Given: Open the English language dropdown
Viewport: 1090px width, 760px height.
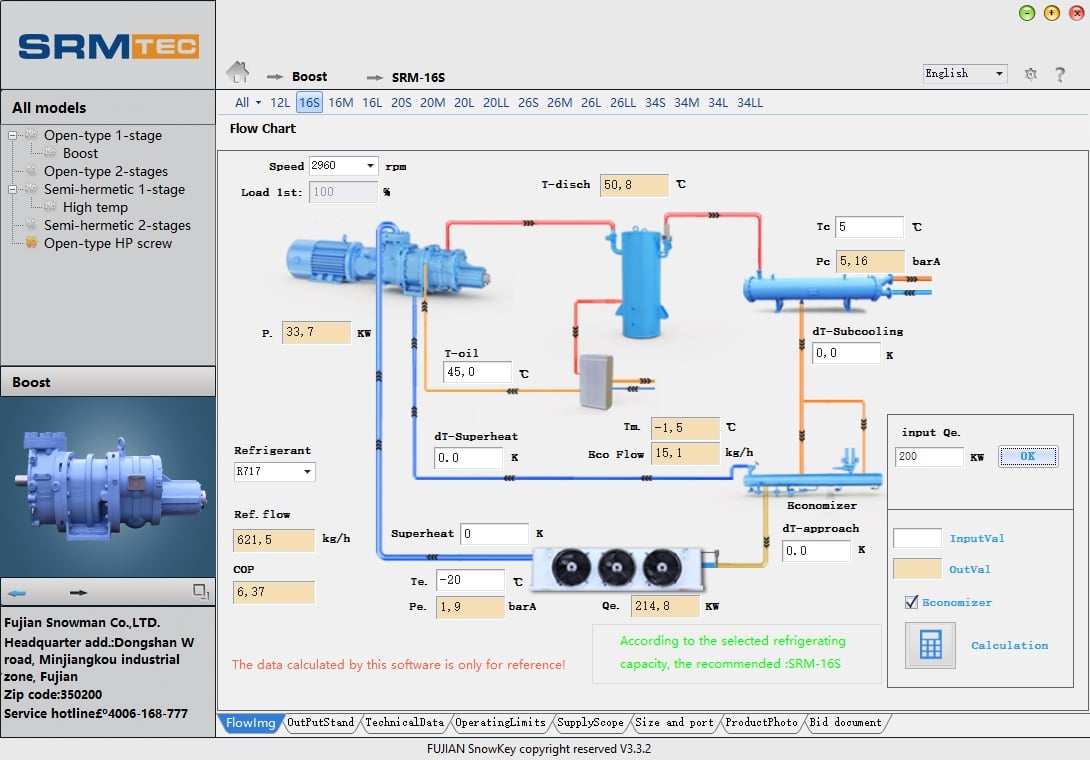Looking at the screenshot, I should point(998,74).
